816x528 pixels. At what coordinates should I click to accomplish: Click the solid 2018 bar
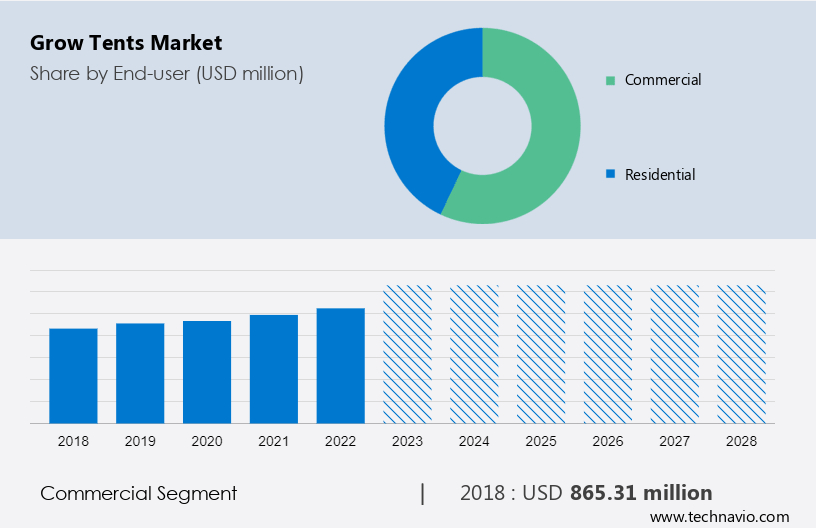click(x=73, y=375)
